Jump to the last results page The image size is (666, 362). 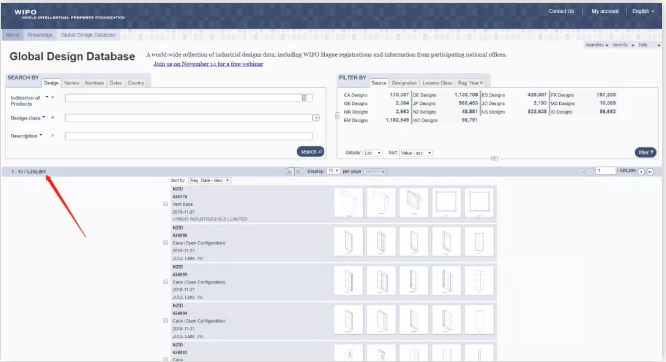coord(650,172)
